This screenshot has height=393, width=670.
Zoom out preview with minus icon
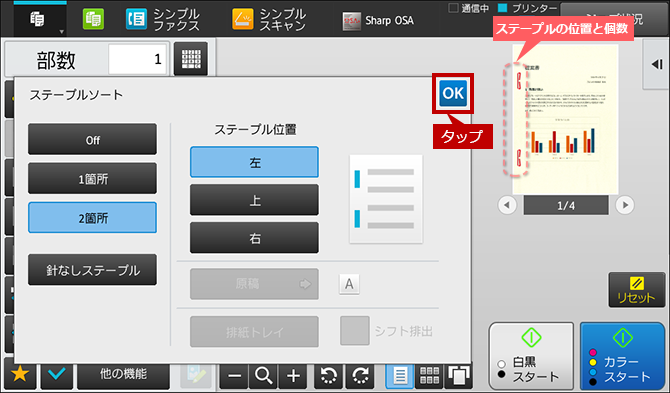click(x=234, y=376)
